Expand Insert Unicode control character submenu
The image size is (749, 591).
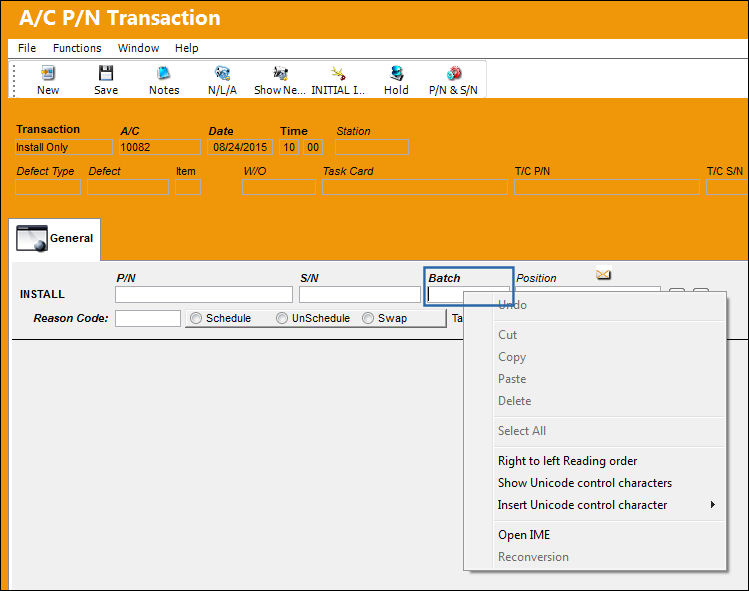609,505
